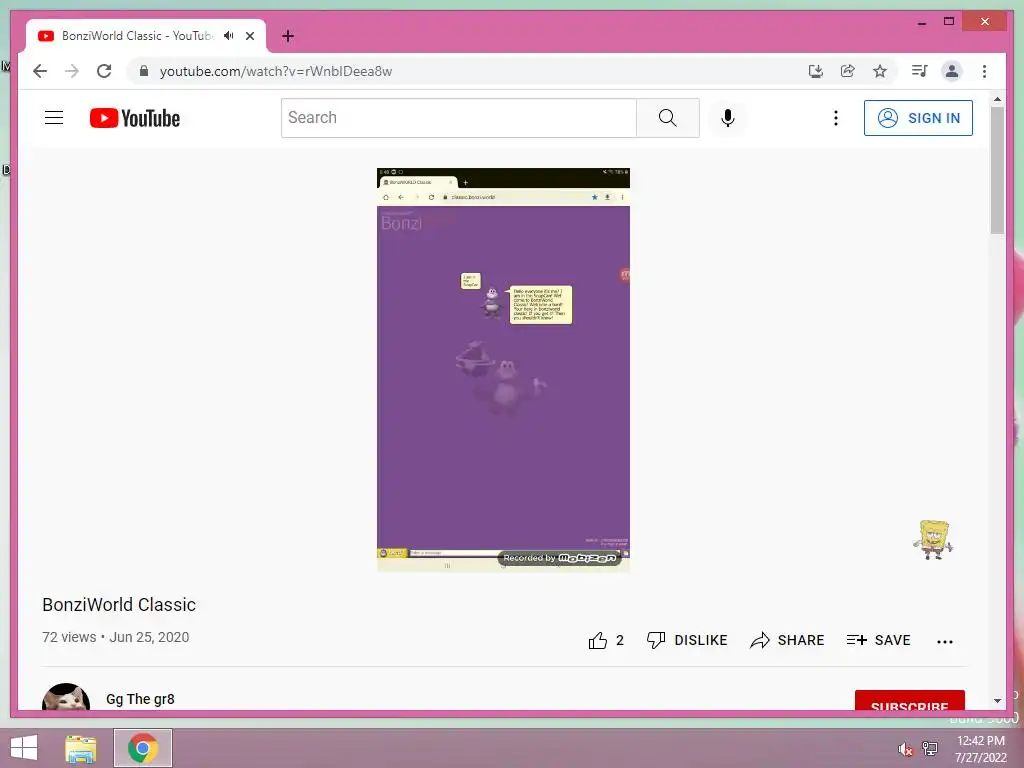Open Gg The gr8 channel name
Screen dimensions: 1024x768
pyautogui.click(x=140, y=699)
